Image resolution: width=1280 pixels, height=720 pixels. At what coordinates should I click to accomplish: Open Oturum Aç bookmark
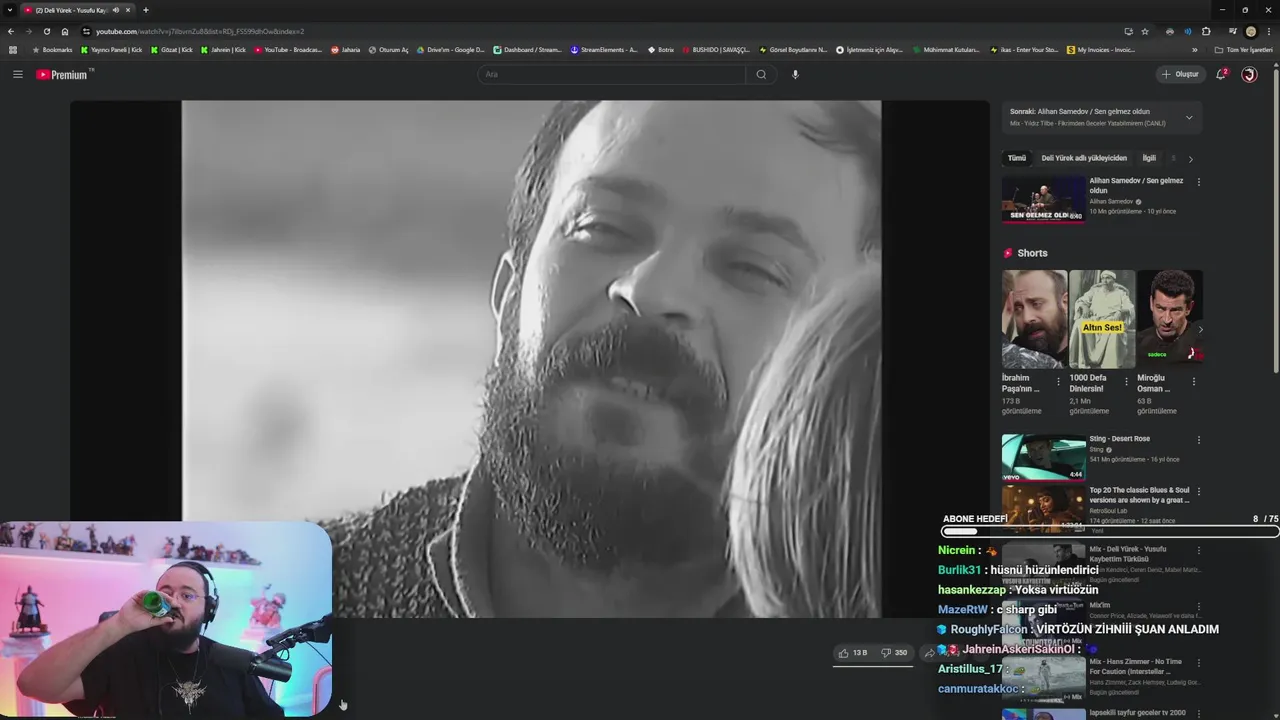pos(388,50)
